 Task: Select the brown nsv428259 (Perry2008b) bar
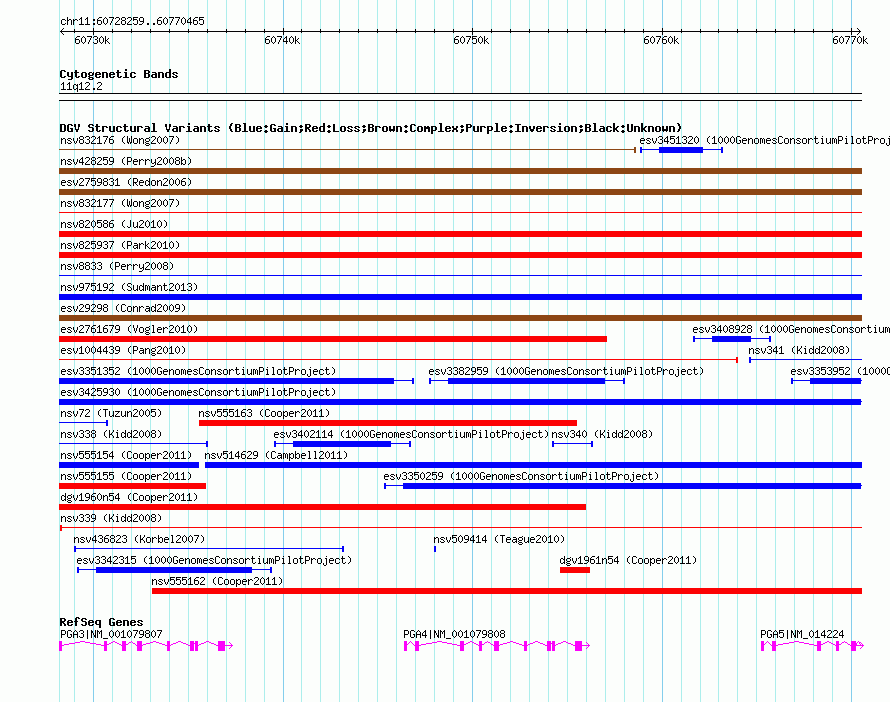[x=460, y=171]
